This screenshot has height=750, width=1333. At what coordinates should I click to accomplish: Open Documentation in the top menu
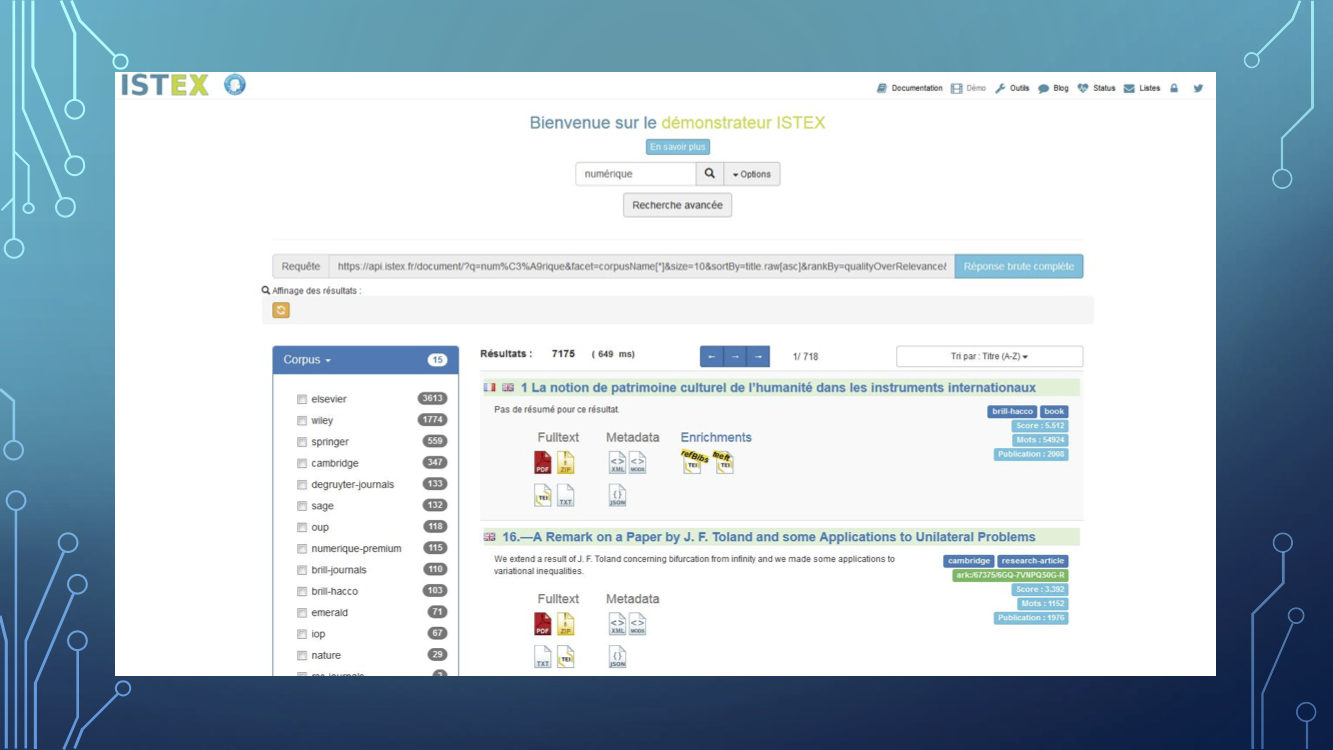(x=910, y=88)
